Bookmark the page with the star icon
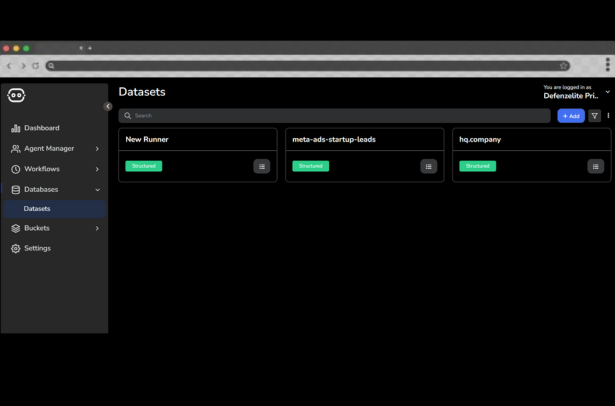The image size is (615, 406). [564, 66]
